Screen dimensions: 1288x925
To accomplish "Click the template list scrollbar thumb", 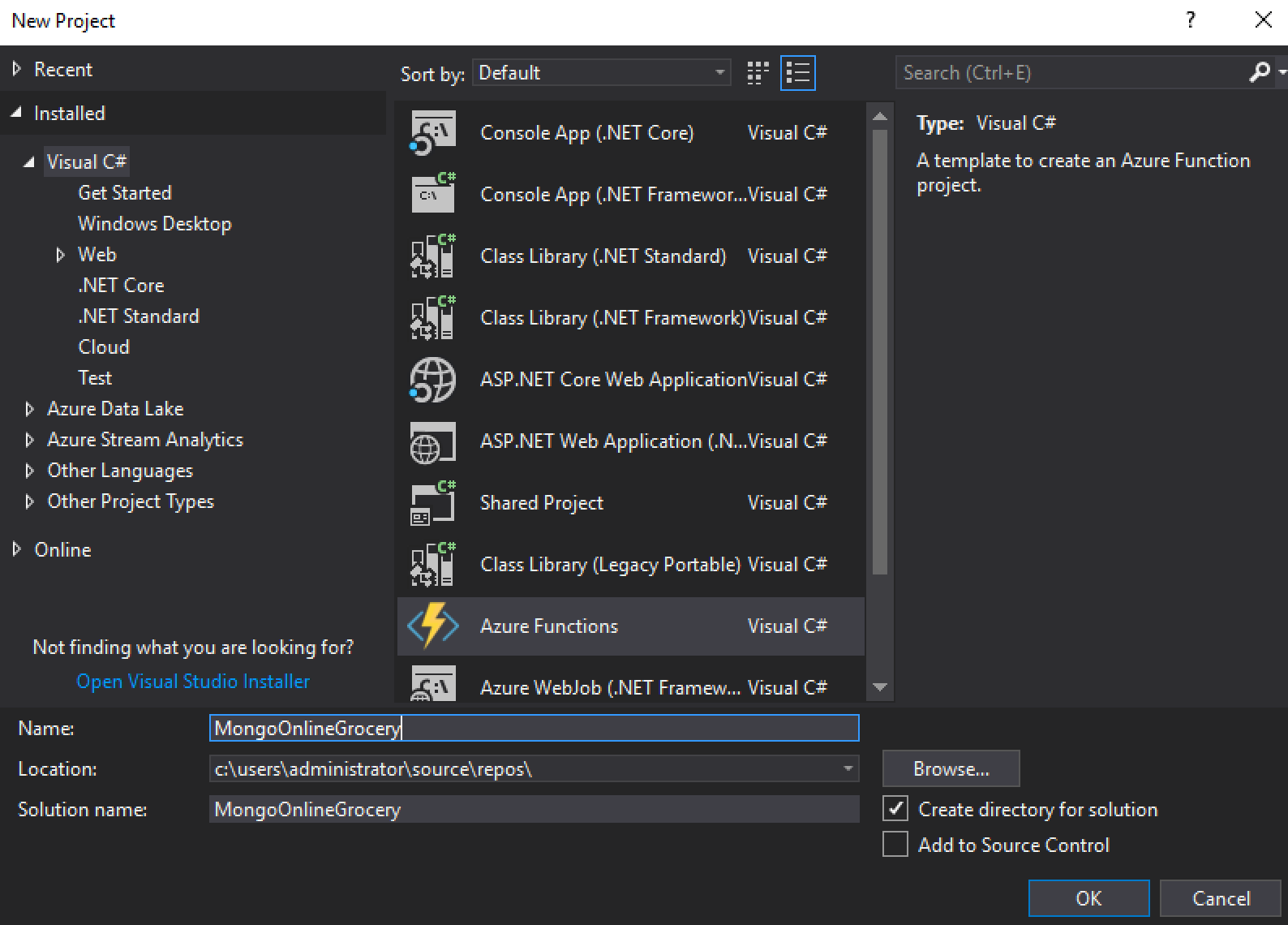I will (880, 352).
